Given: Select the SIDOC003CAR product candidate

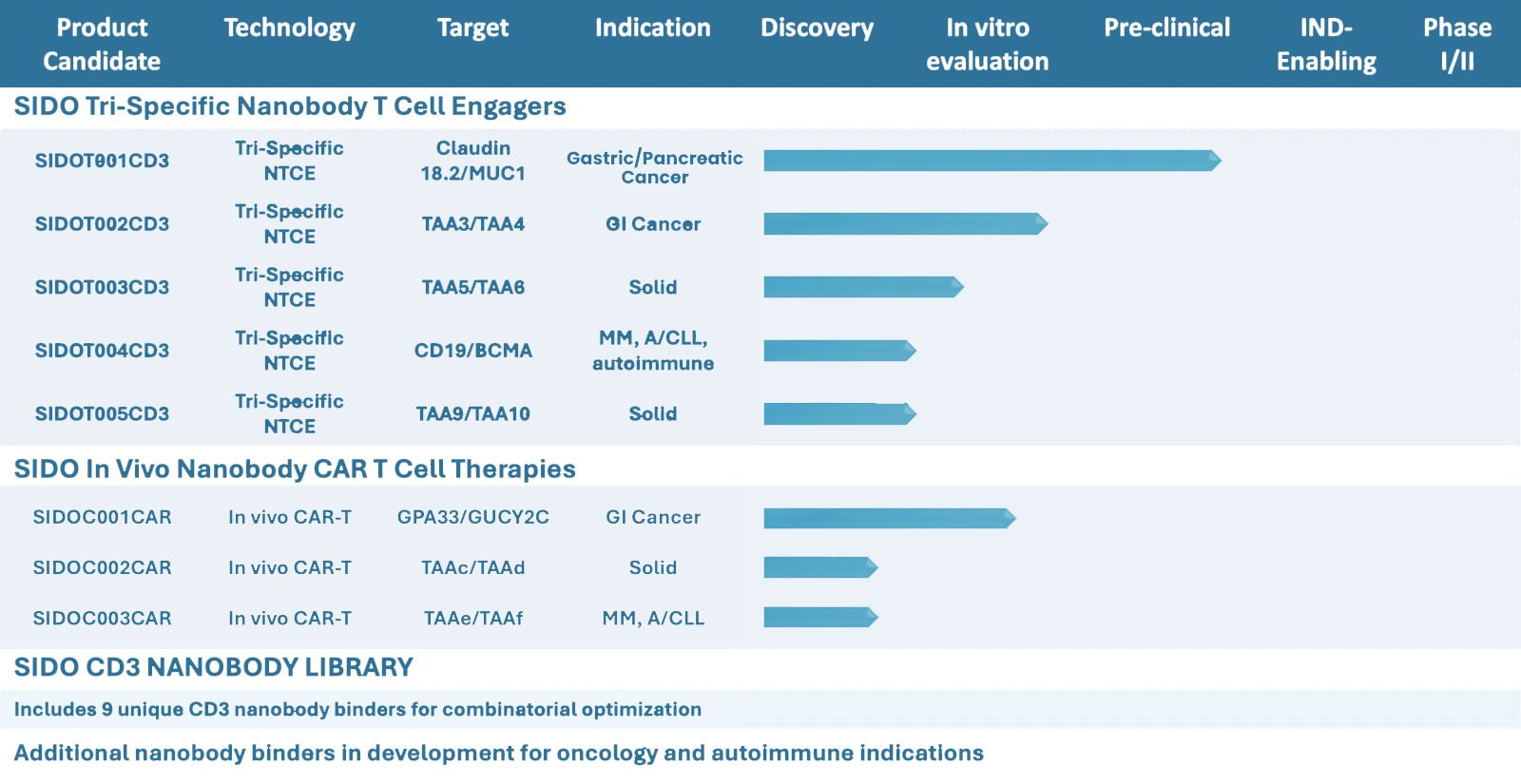Looking at the screenshot, I should [102, 618].
